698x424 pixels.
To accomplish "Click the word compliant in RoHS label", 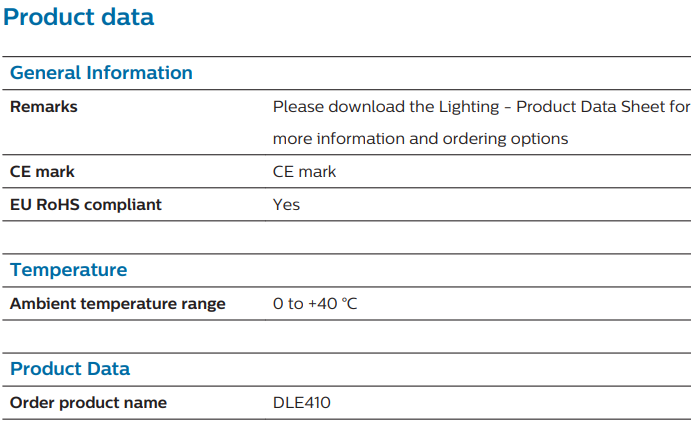I will [x=123, y=205].
